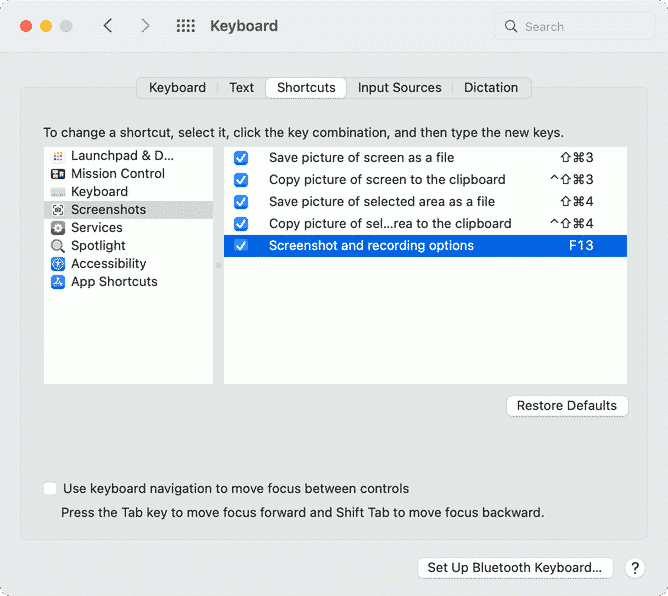Uncheck Save picture of screen as a file
The width and height of the screenshot is (668, 596).
[241, 158]
